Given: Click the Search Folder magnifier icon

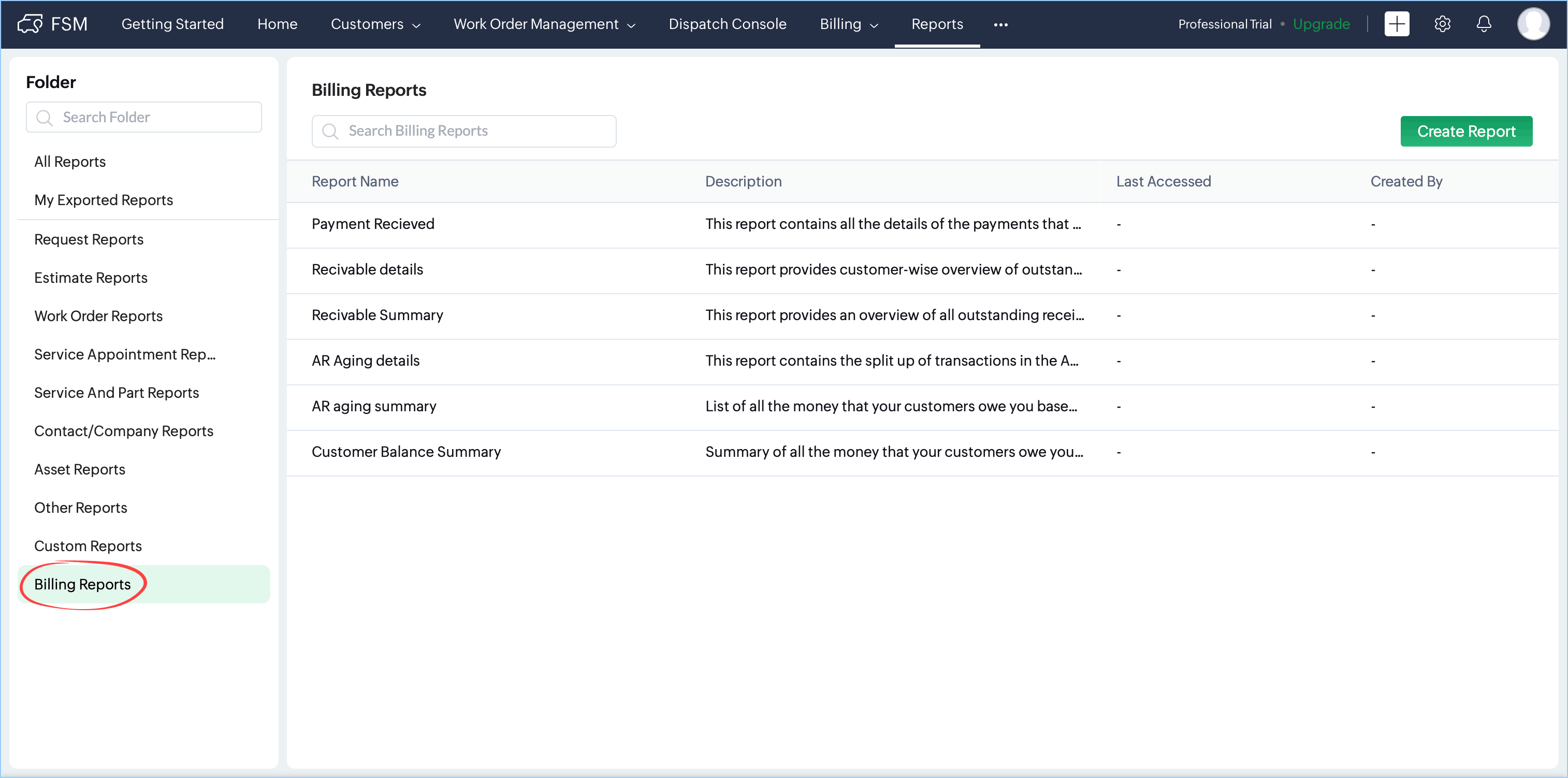Looking at the screenshot, I should (x=45, y=118).
